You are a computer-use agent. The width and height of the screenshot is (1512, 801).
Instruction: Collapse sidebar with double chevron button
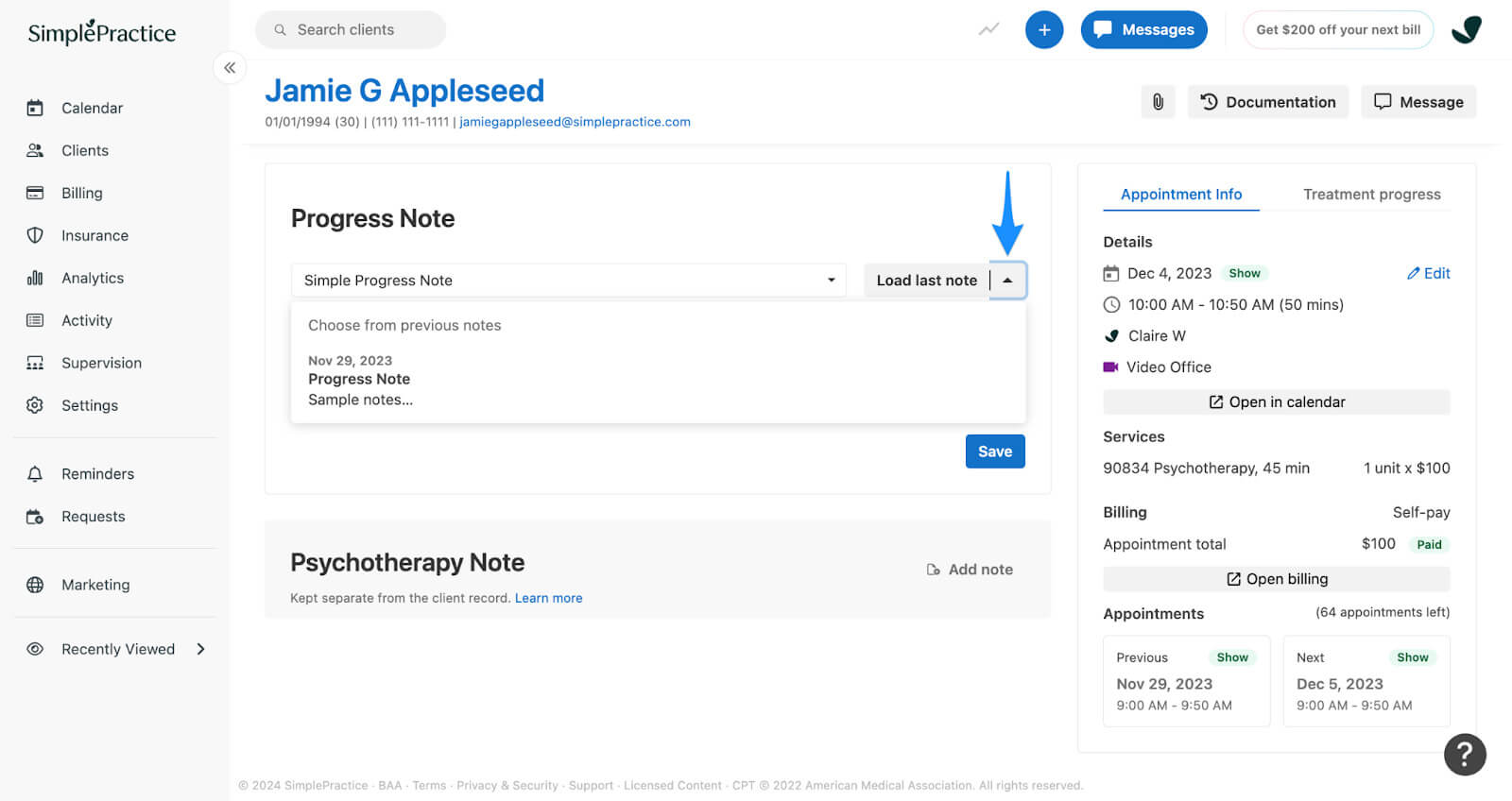230,68
